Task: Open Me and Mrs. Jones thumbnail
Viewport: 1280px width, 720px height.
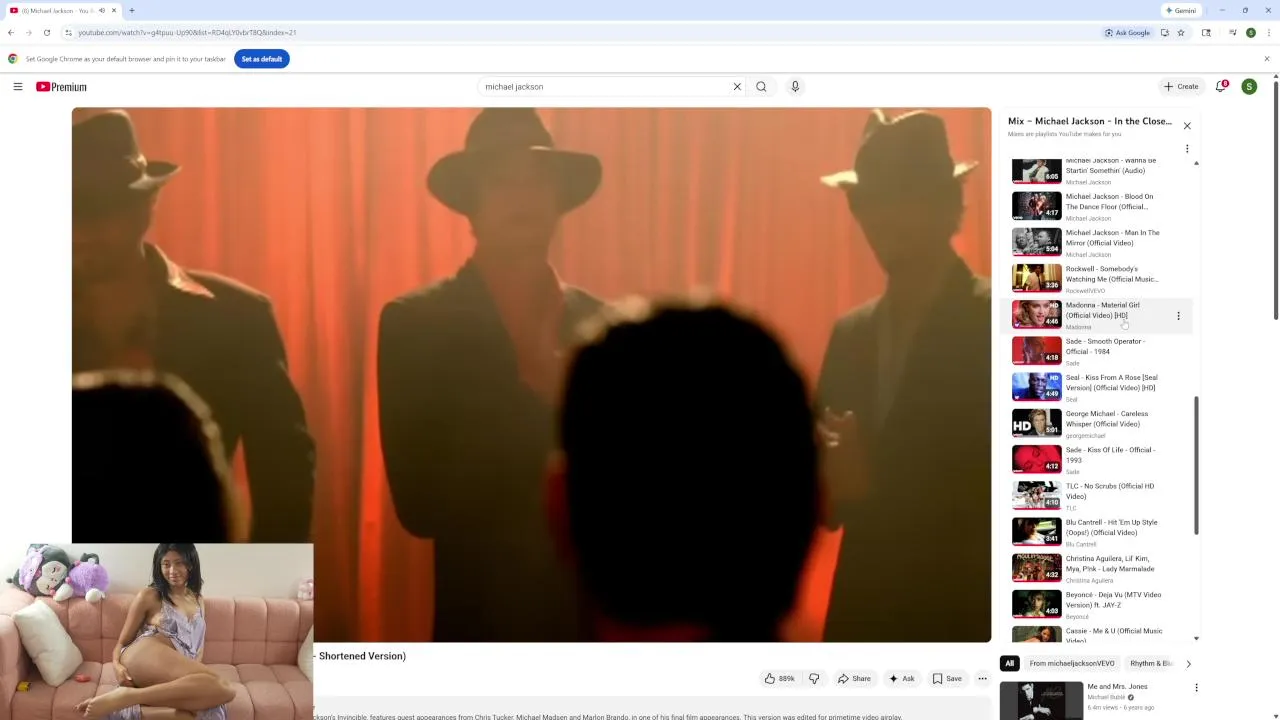Action: coord(1041,700)
